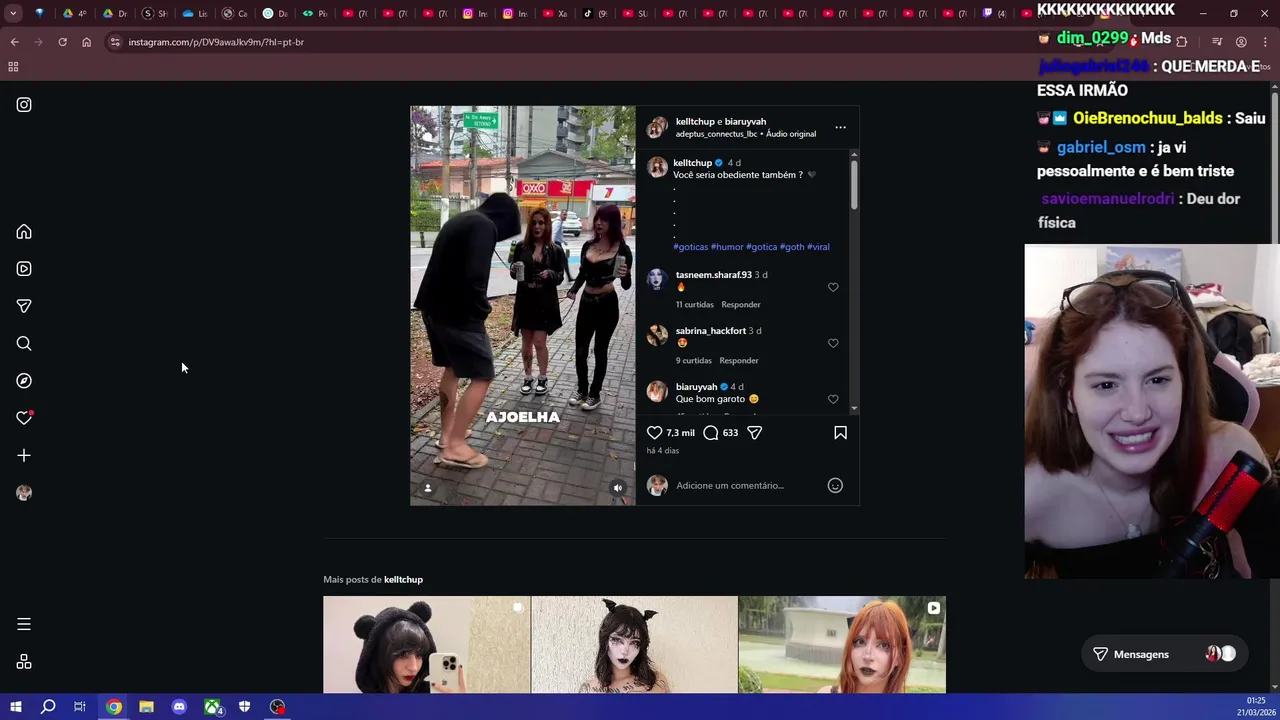Click the comment input field
The width and height of the screenshot is (1280, 720).
coord(748,486)
